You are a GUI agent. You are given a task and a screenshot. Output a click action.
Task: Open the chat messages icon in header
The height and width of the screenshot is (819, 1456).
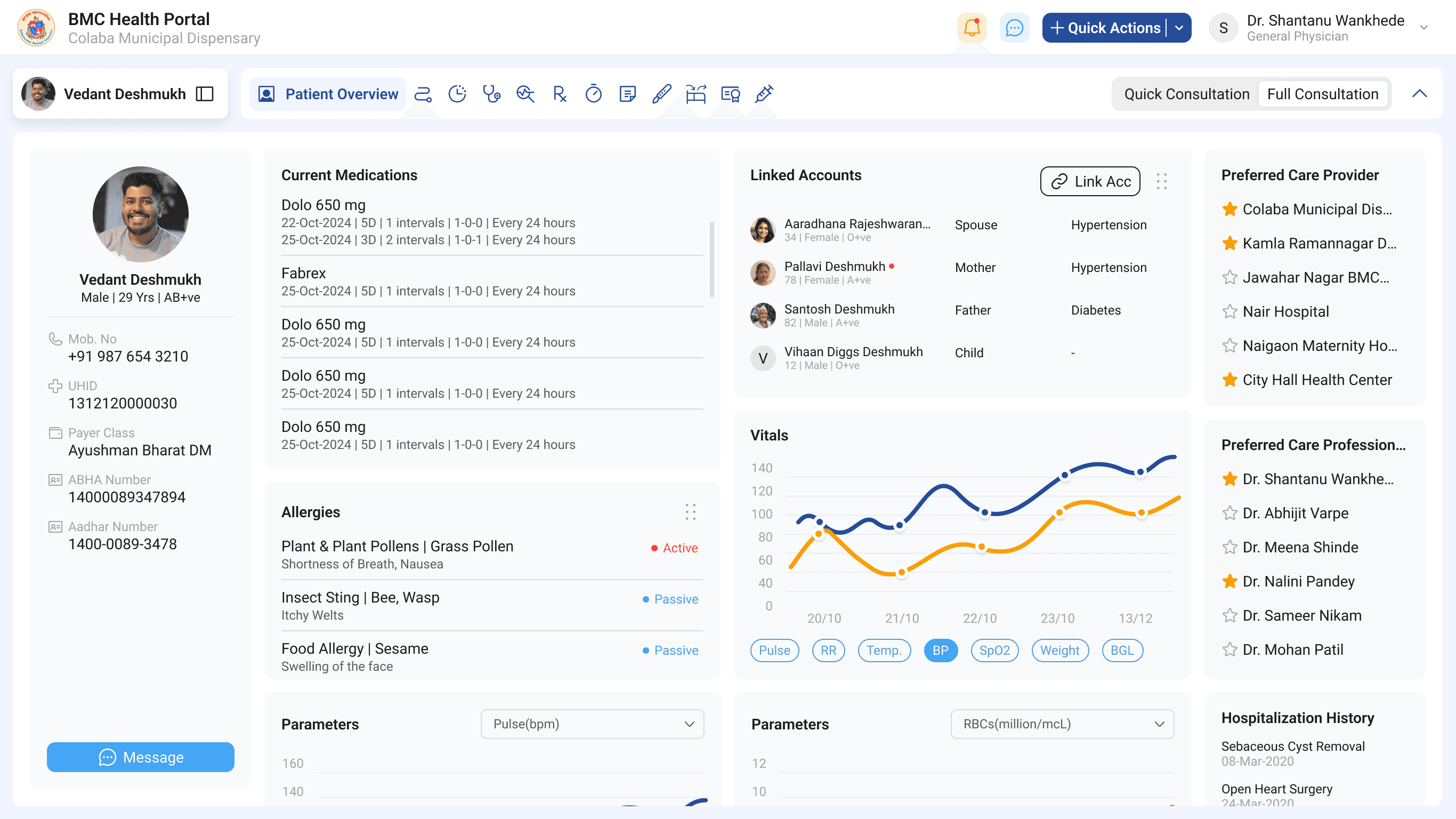(1014, 28)
